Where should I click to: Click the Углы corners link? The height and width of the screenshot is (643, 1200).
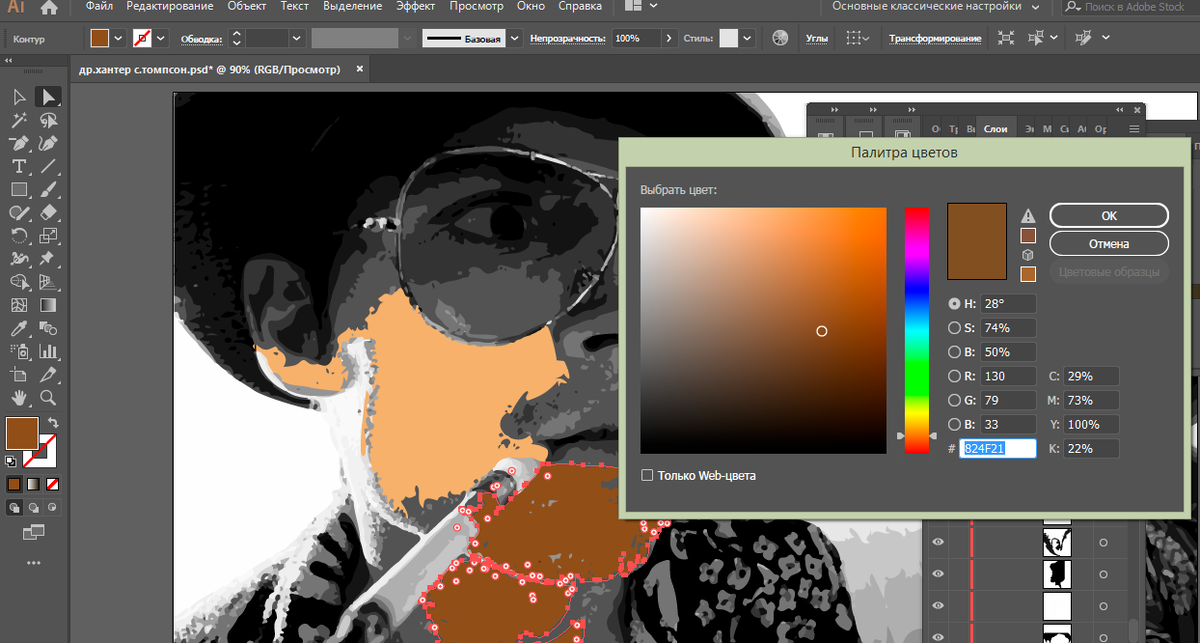816,38
